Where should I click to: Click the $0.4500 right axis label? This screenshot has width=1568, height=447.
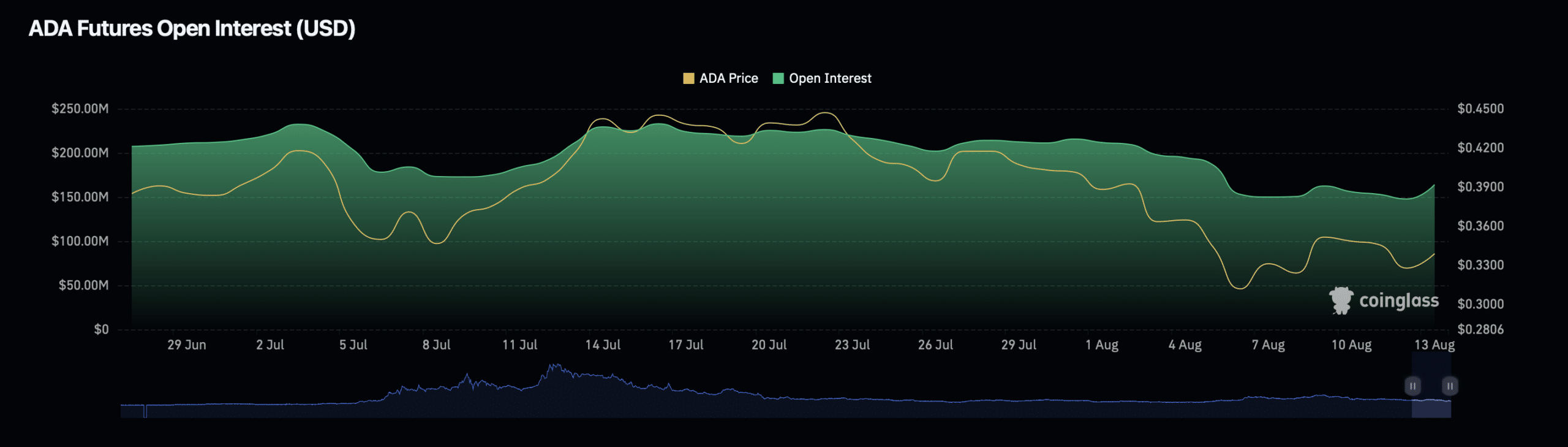coord(1480,109)
